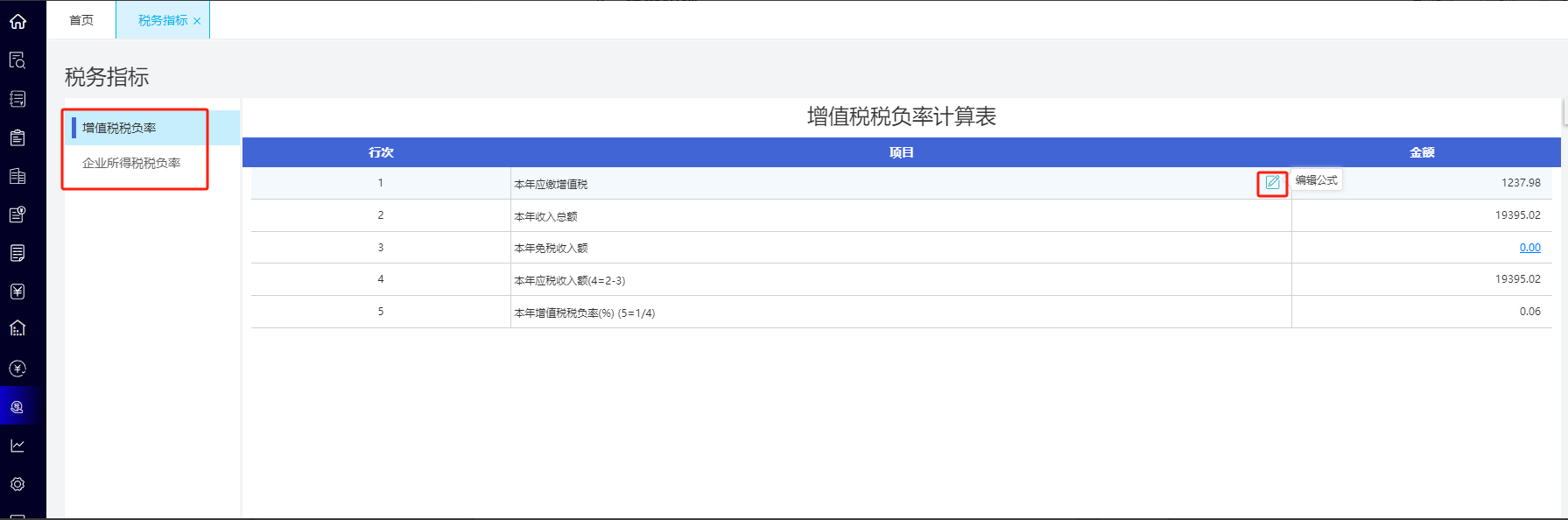Open the 0.00 link for 本年免税收入额
Viewport: 1568px width, 520px height.
(1529, 248)
